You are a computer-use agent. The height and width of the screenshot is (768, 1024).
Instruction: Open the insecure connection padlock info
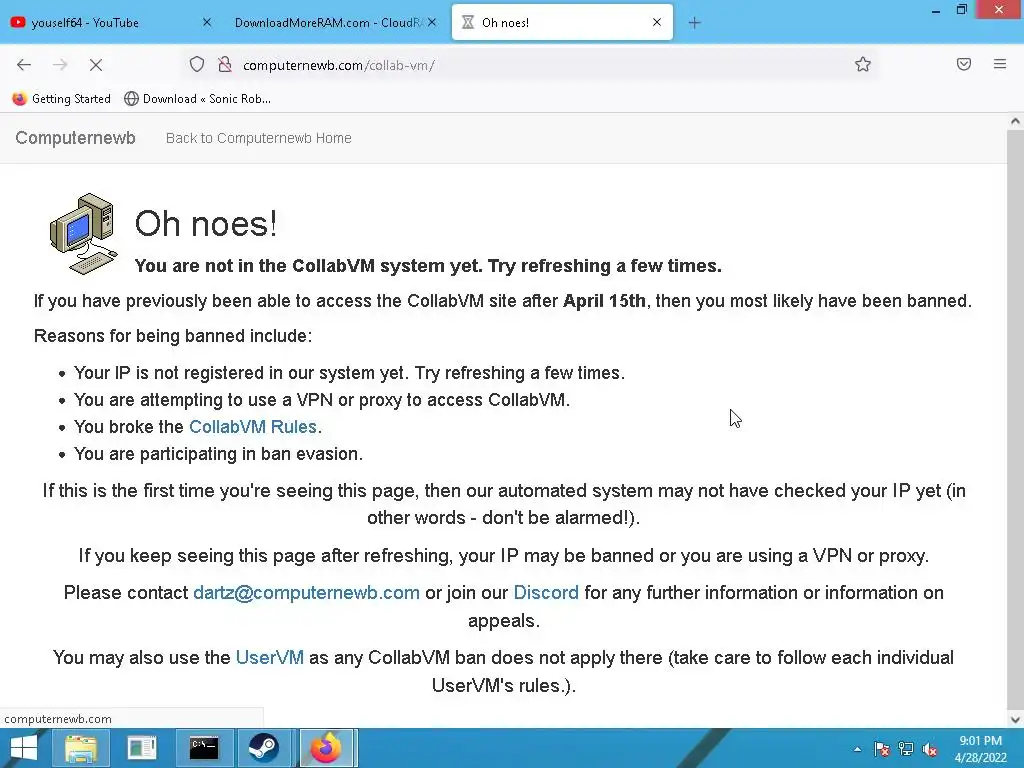(x=225, y=64)
